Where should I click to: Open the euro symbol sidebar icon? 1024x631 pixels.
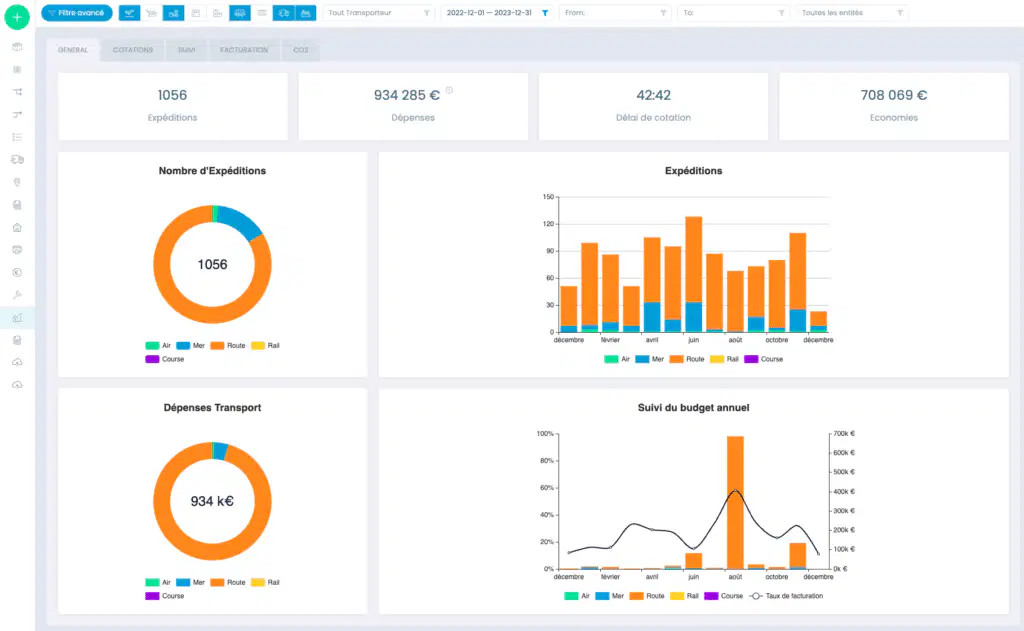click(17, 272)
